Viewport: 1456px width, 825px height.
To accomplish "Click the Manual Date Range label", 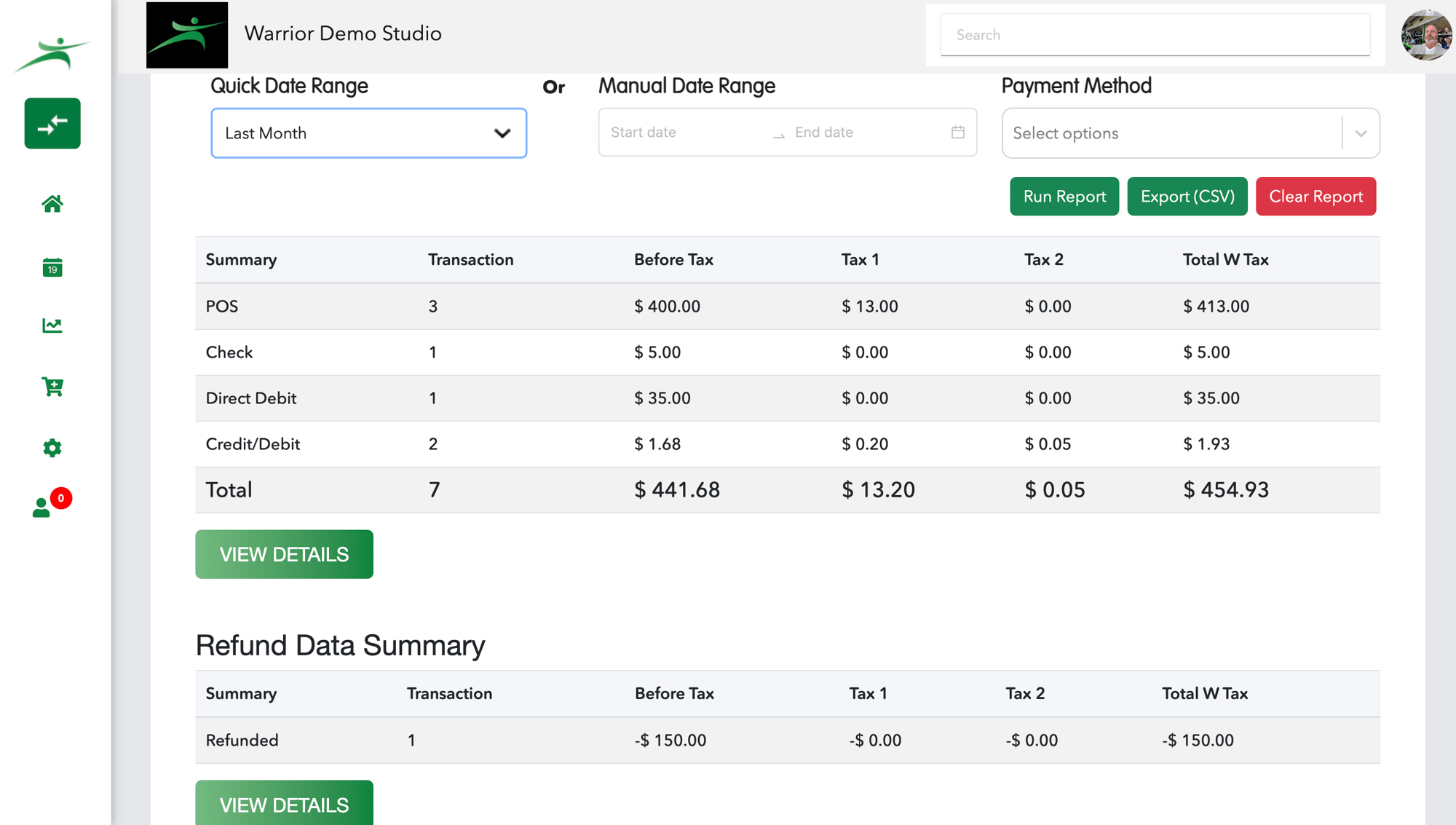I will (687, 86).
